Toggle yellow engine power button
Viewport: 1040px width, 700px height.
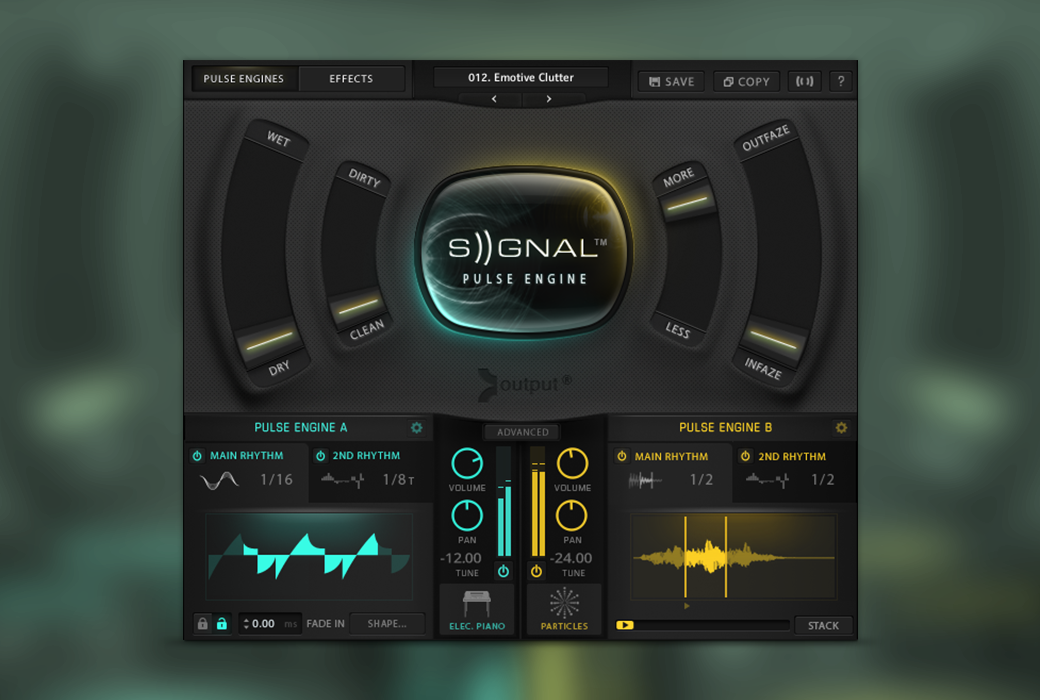tap(537, 571)
